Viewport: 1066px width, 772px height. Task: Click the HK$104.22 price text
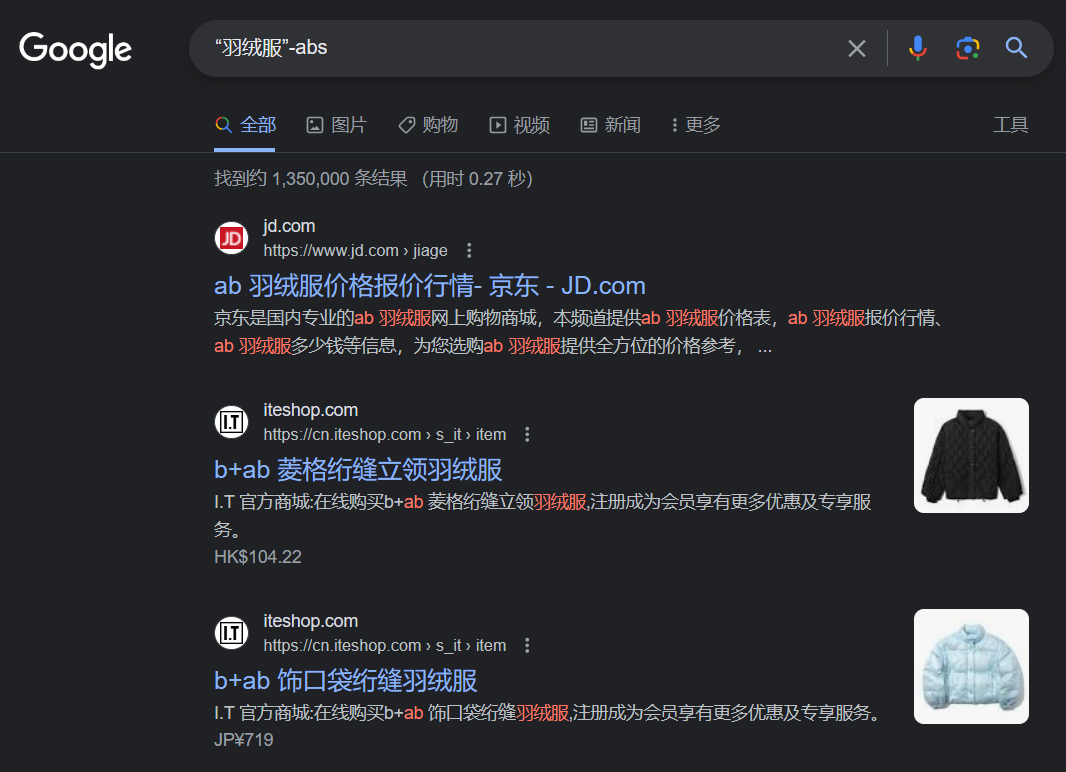pyautogui.click(x=258, y=557)
